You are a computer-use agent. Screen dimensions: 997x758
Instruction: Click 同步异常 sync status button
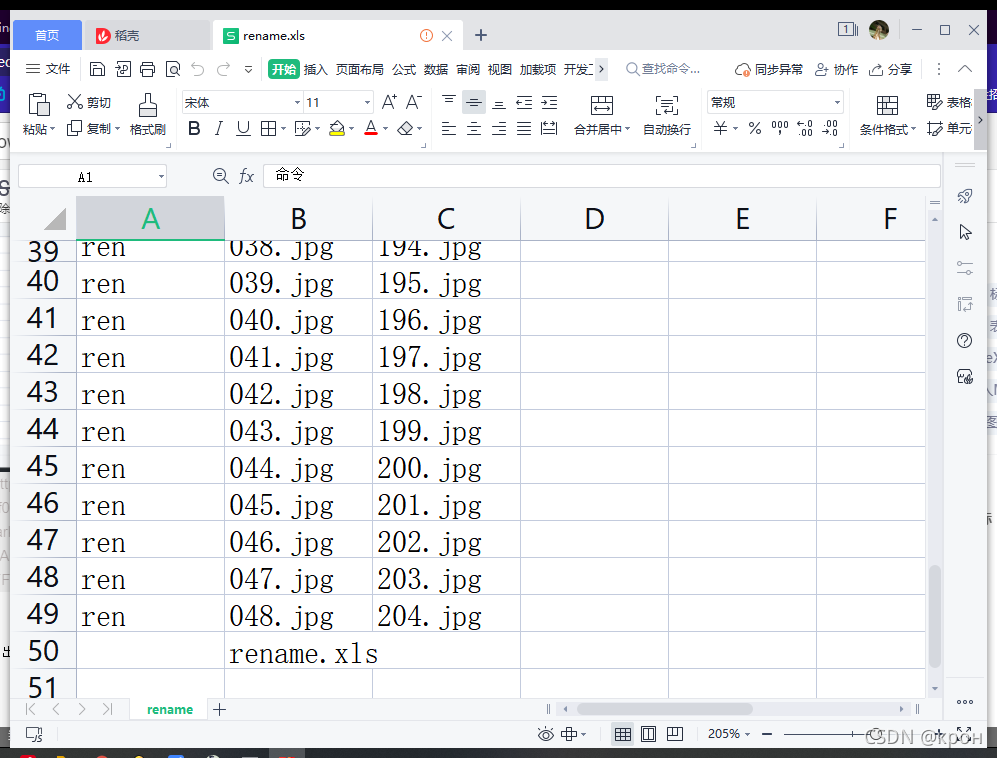[x=769, y=69]
